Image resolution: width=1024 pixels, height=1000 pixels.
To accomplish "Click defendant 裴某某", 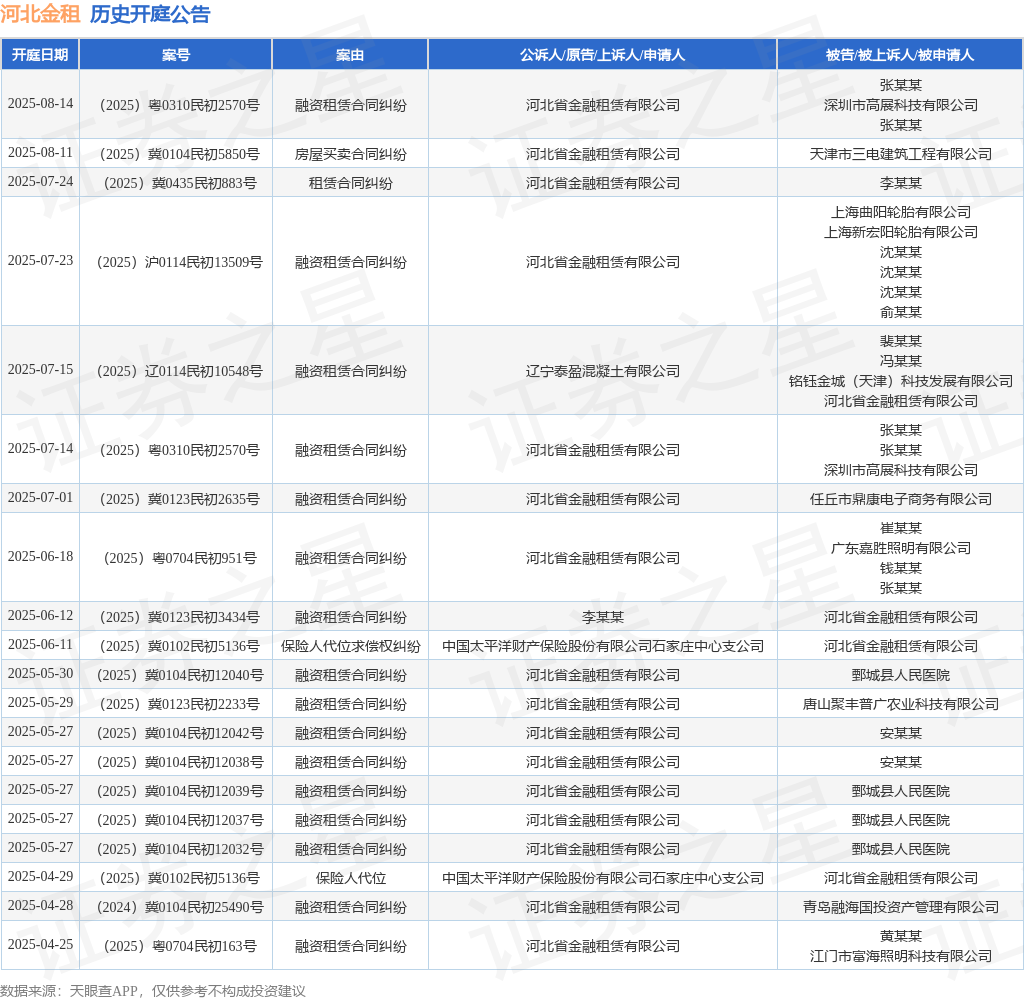I will point(901,341).
